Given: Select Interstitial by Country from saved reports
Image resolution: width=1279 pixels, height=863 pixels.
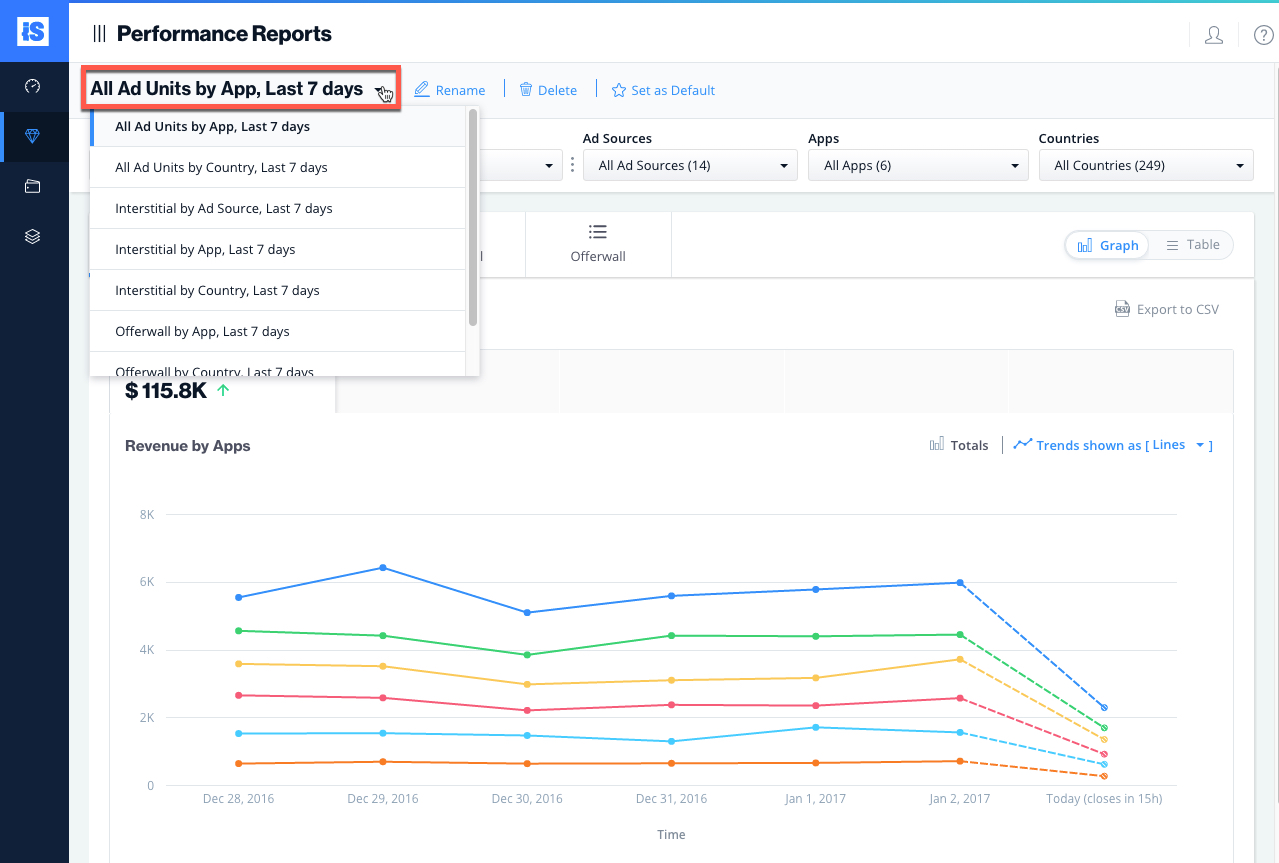Looking at the screenshot, I should point(218,289).
